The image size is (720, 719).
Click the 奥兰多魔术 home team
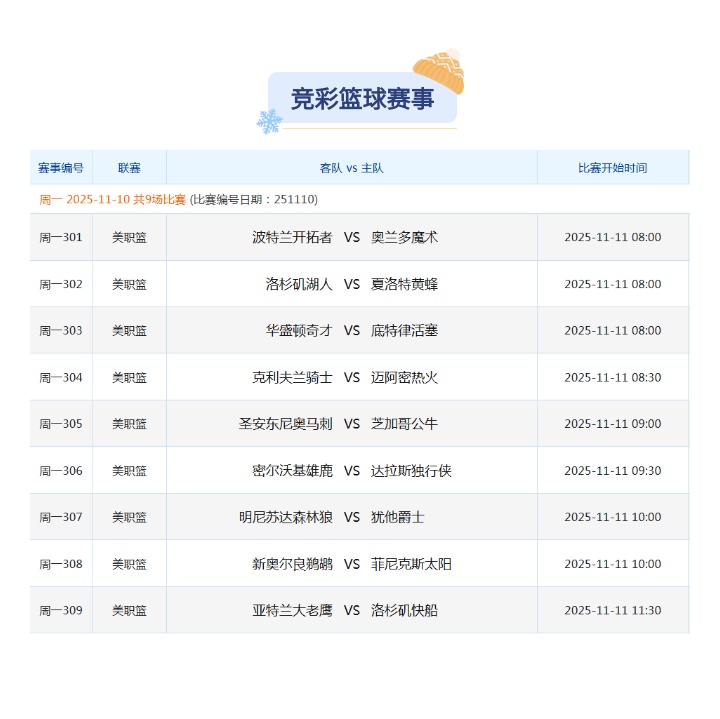coord(404,237)
